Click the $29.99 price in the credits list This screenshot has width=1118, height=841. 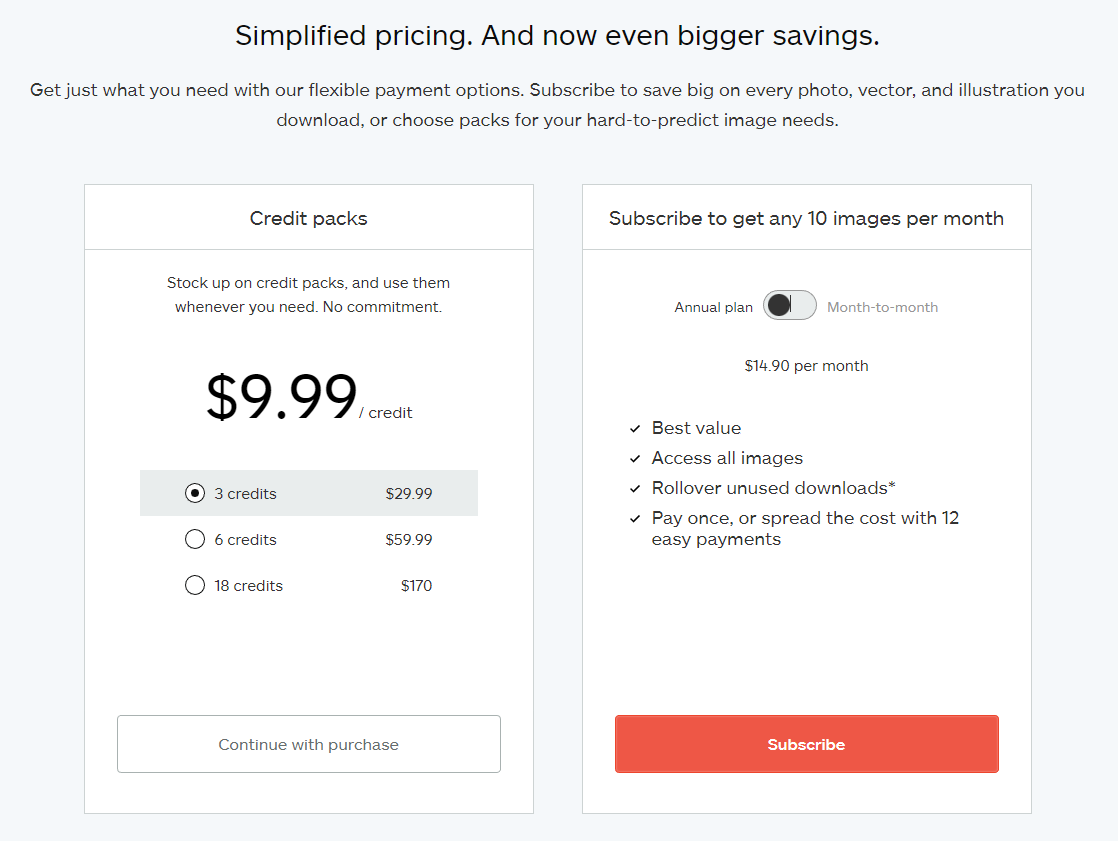(x=408, y=494)
